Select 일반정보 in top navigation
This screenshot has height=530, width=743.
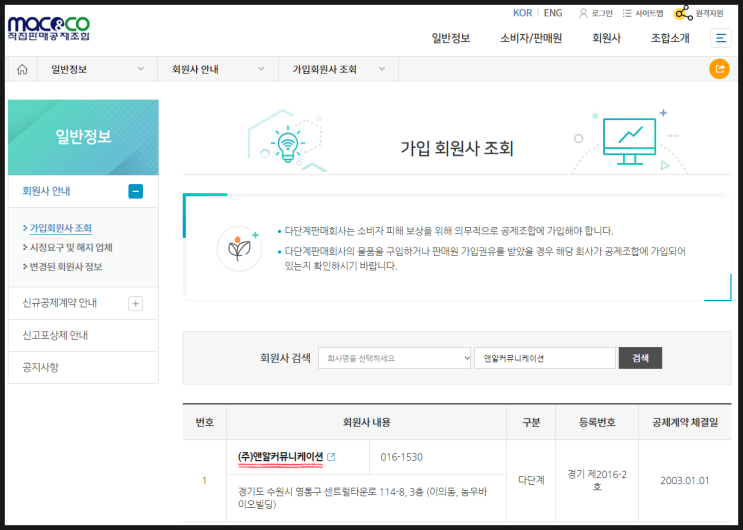[x=451, y=38]
